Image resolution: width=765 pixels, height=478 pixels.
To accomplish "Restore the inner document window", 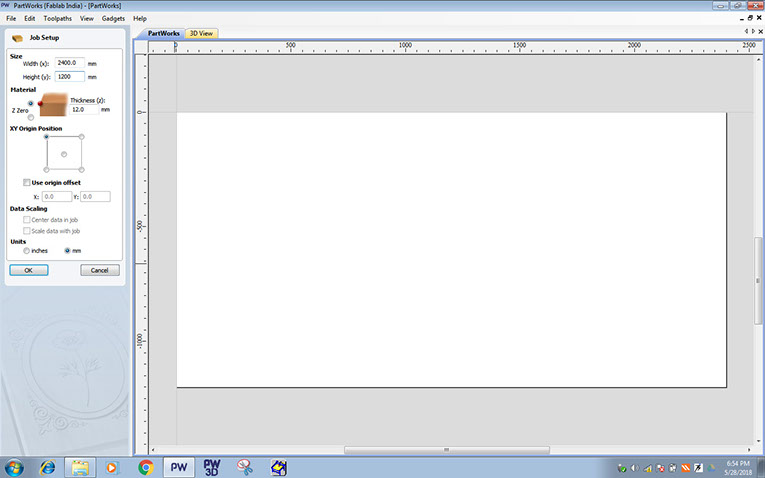I will pos(750,18).
